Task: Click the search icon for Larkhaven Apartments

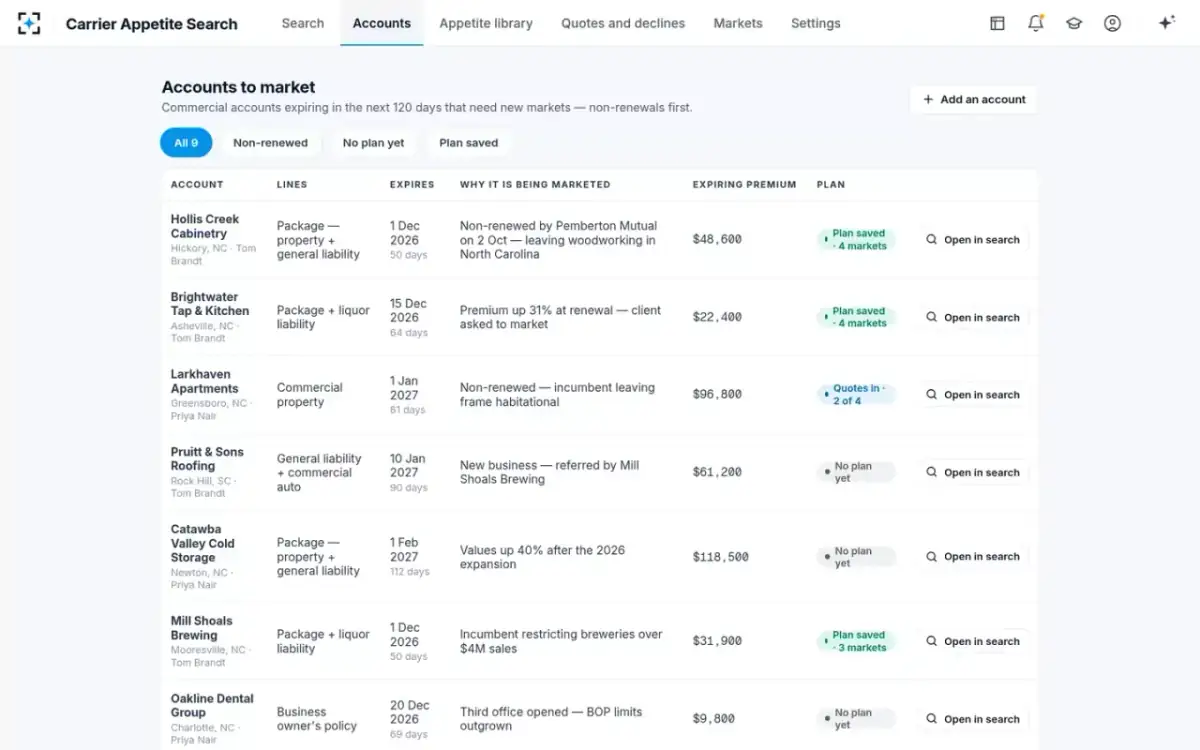Action: point(931,395)
